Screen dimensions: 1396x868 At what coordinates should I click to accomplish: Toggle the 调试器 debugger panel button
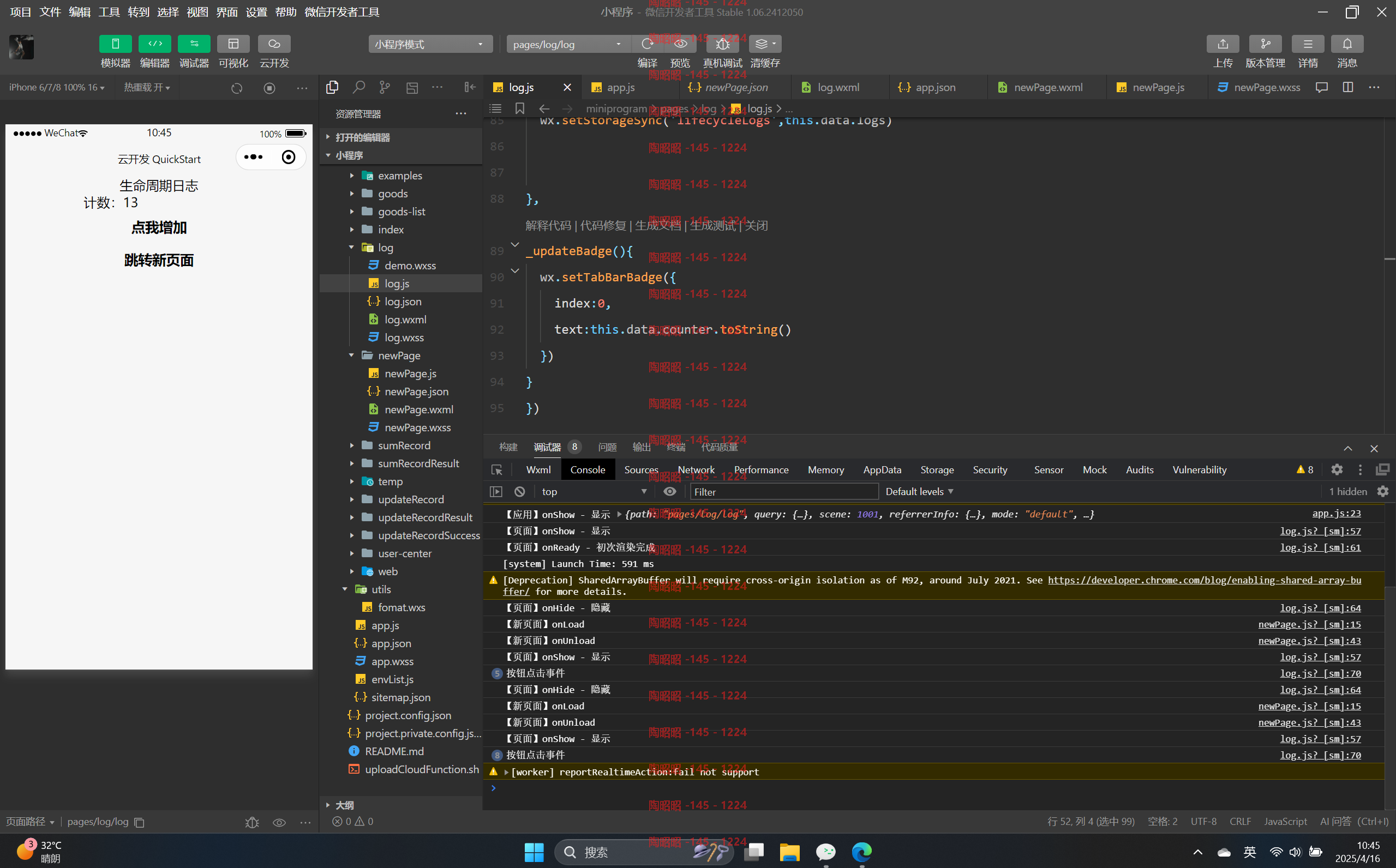194,44
